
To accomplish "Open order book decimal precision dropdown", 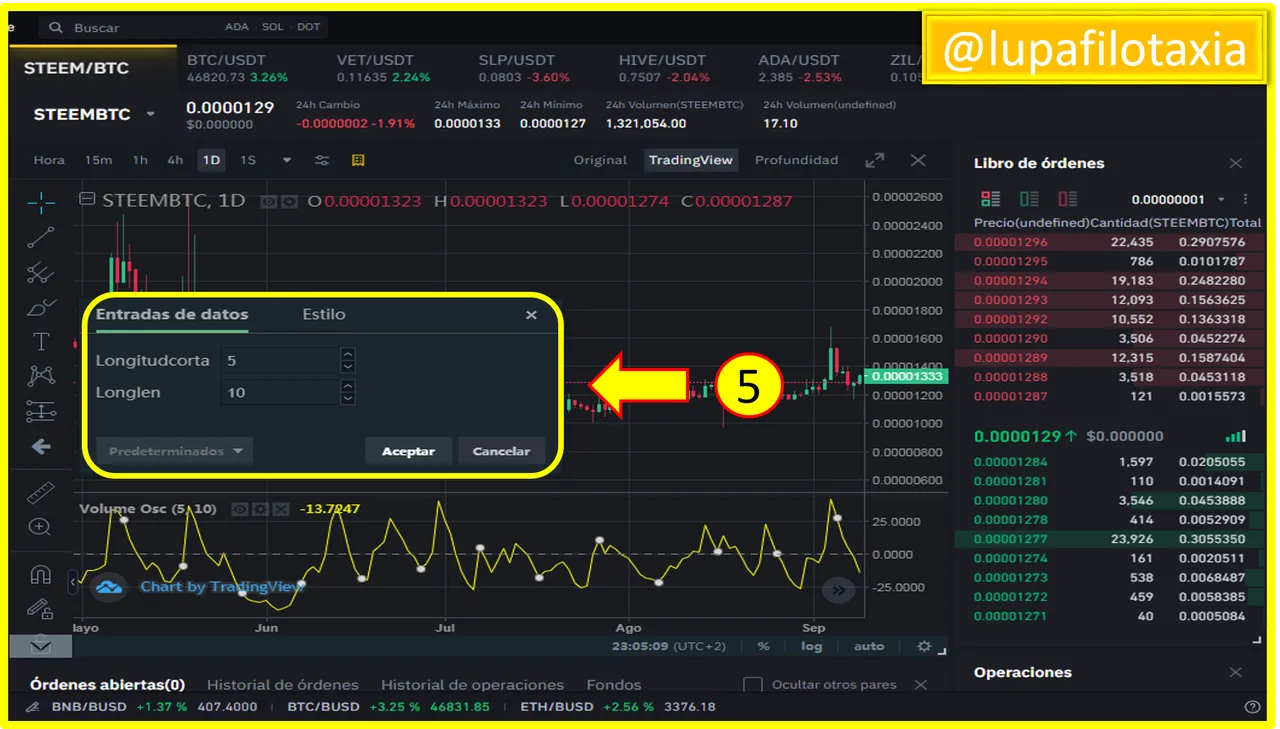I will [1221, 200].
